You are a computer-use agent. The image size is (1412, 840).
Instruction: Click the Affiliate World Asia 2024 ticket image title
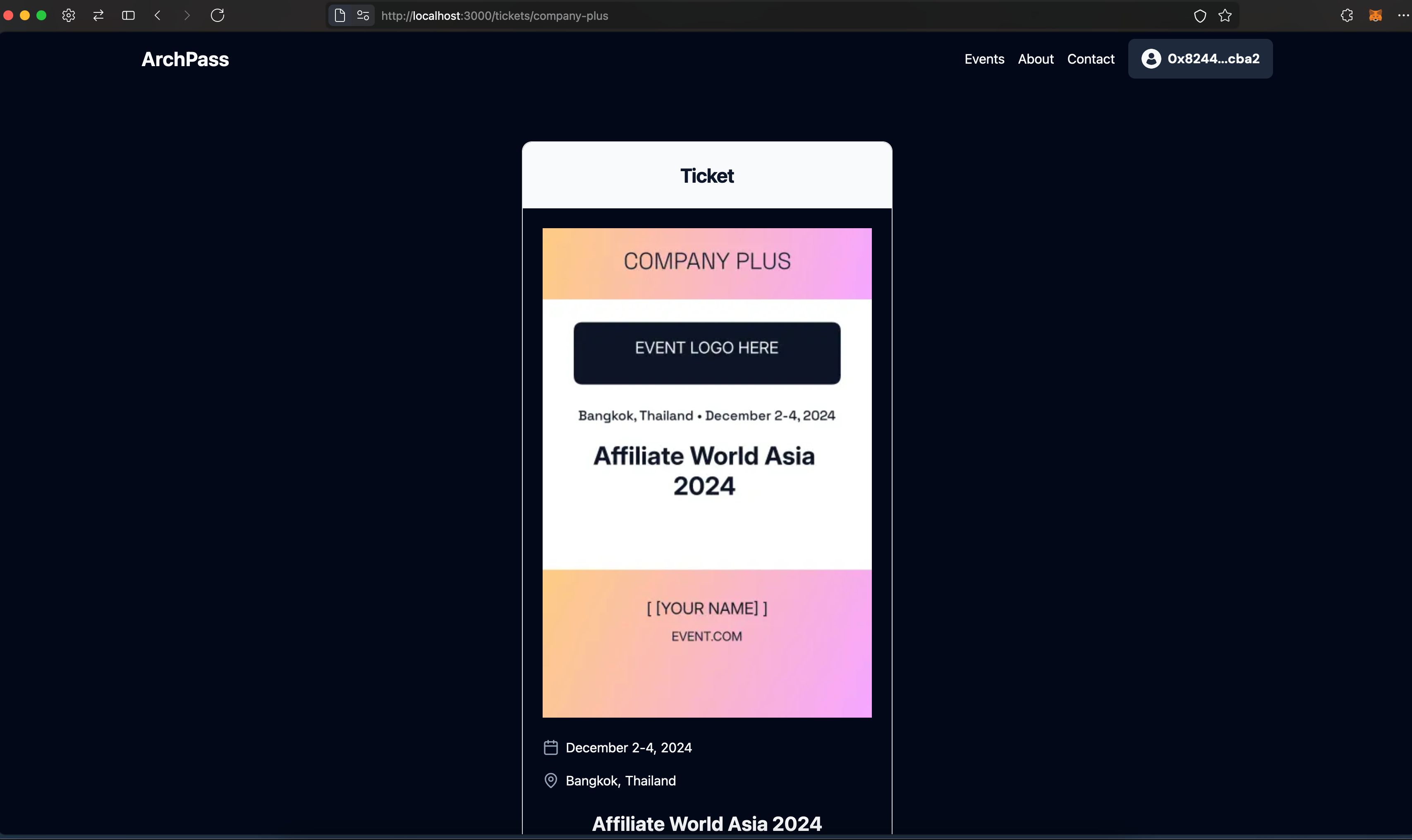click(704, 471)
